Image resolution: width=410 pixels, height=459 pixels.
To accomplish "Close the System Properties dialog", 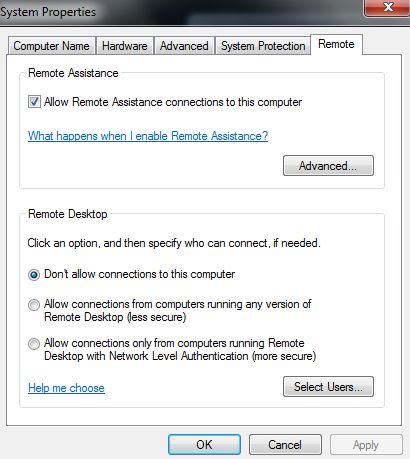I will [x=386, y=7].
